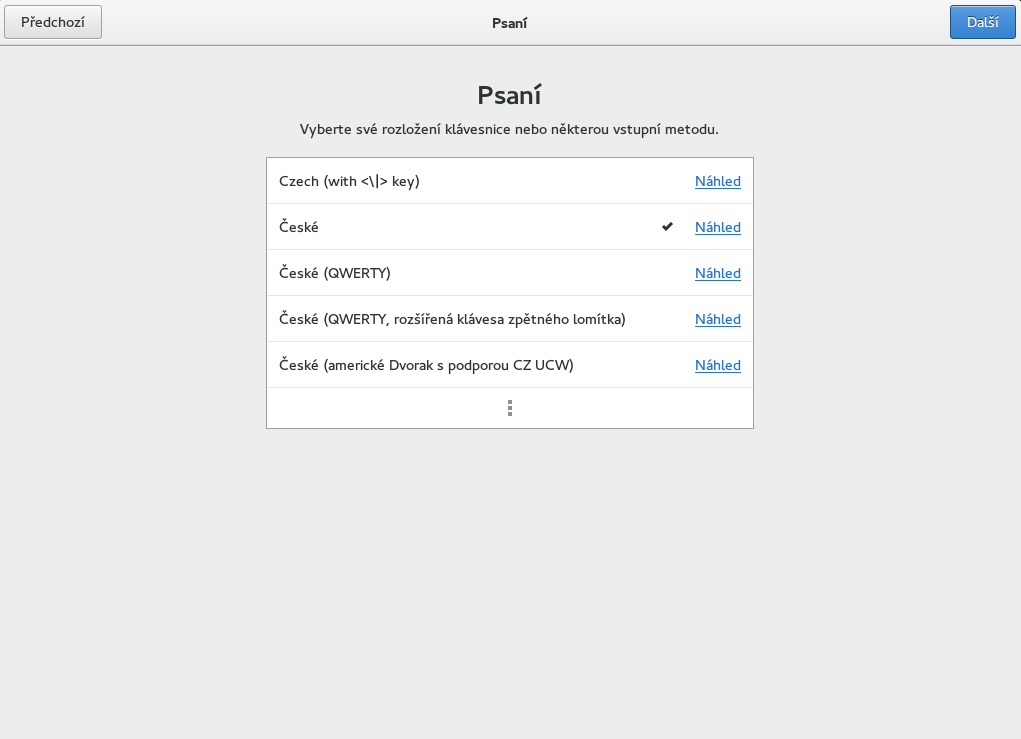
Task: Click the 'Vyberte své rozložení klávesnice' description
Action: click(x=509, y=129)
